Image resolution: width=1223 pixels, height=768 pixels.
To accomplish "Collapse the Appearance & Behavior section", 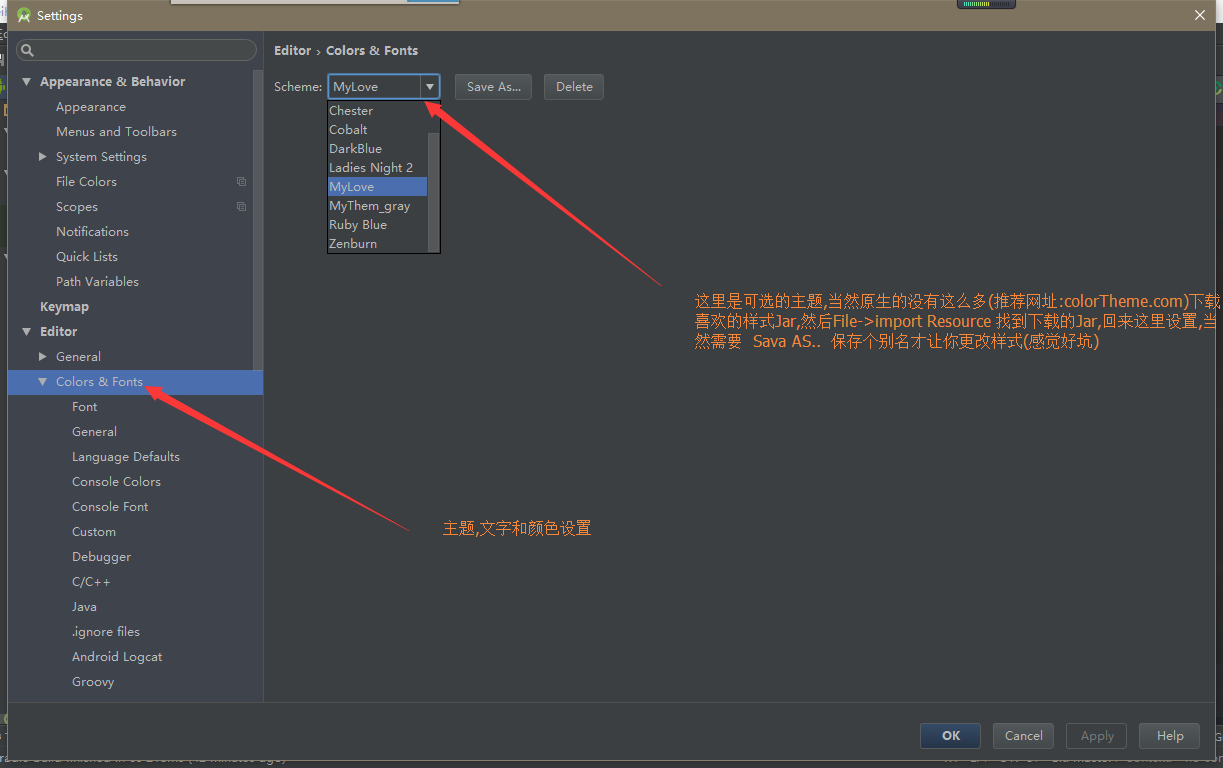I will tap(27, 82).
